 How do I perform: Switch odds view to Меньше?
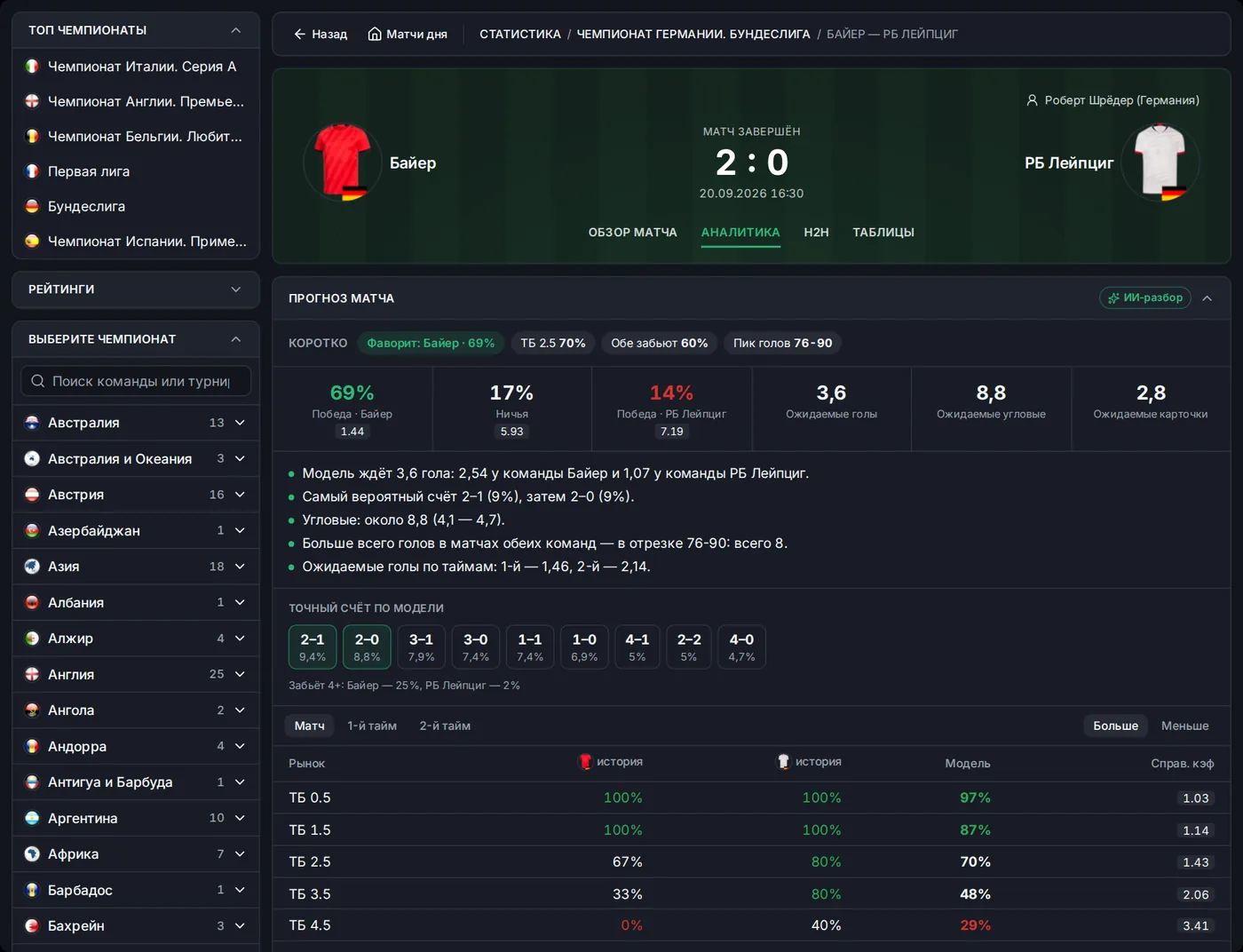coord(1184,726)
